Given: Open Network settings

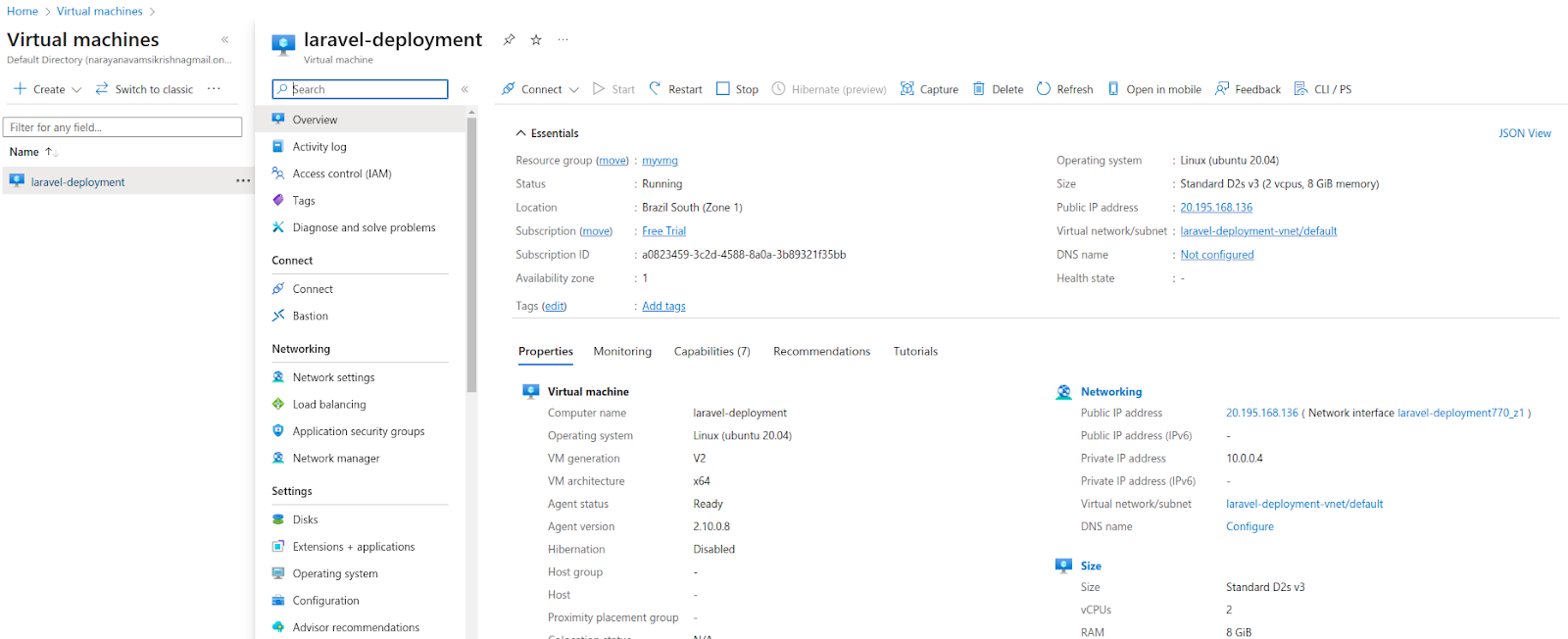Looking at the screenshot, I should coord(333,377).
